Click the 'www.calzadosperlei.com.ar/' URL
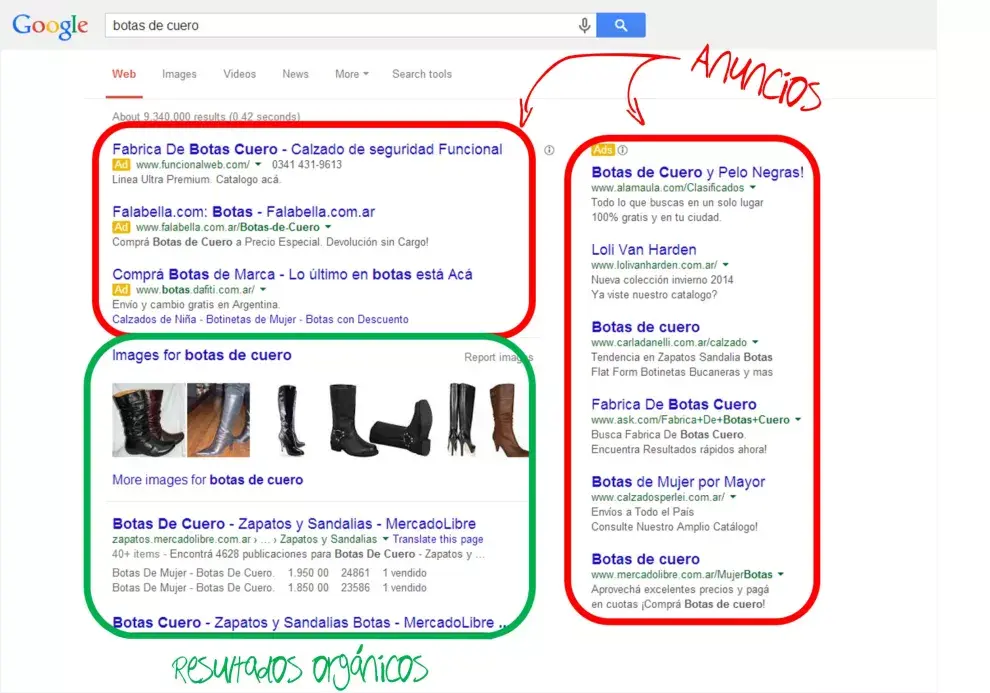 pyautogui.click(x=658, y=497)
